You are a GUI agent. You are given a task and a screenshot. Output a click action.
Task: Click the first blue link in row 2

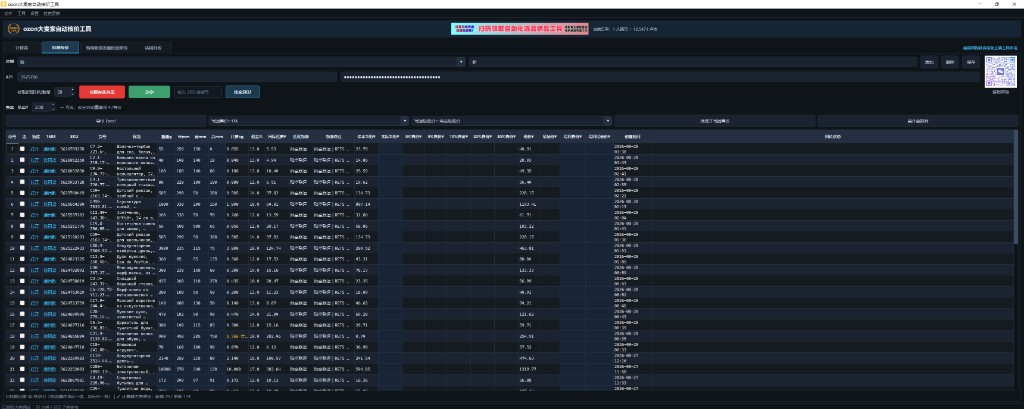pyautogui.click(x=35, y=160)
